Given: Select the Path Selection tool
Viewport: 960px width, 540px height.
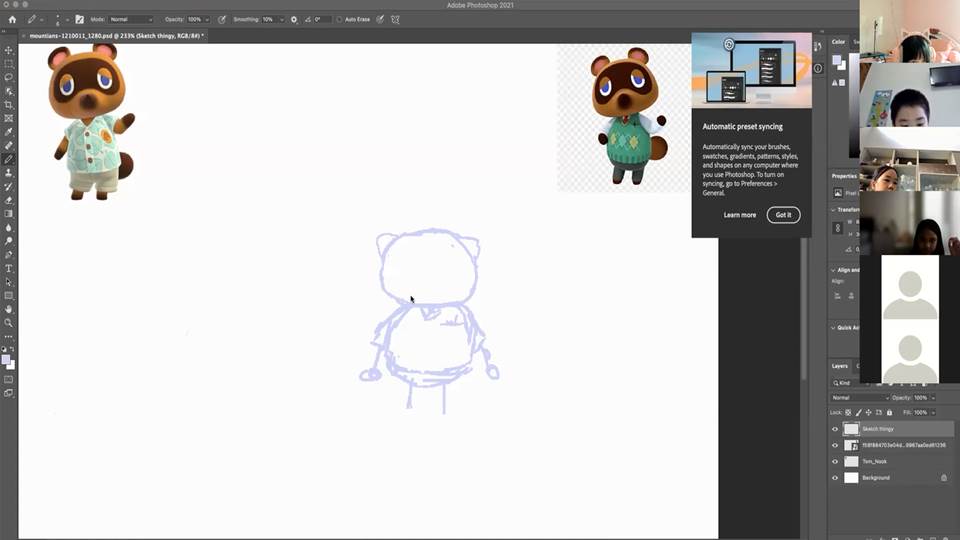Looking at the screenshot, I should [9, 282].
